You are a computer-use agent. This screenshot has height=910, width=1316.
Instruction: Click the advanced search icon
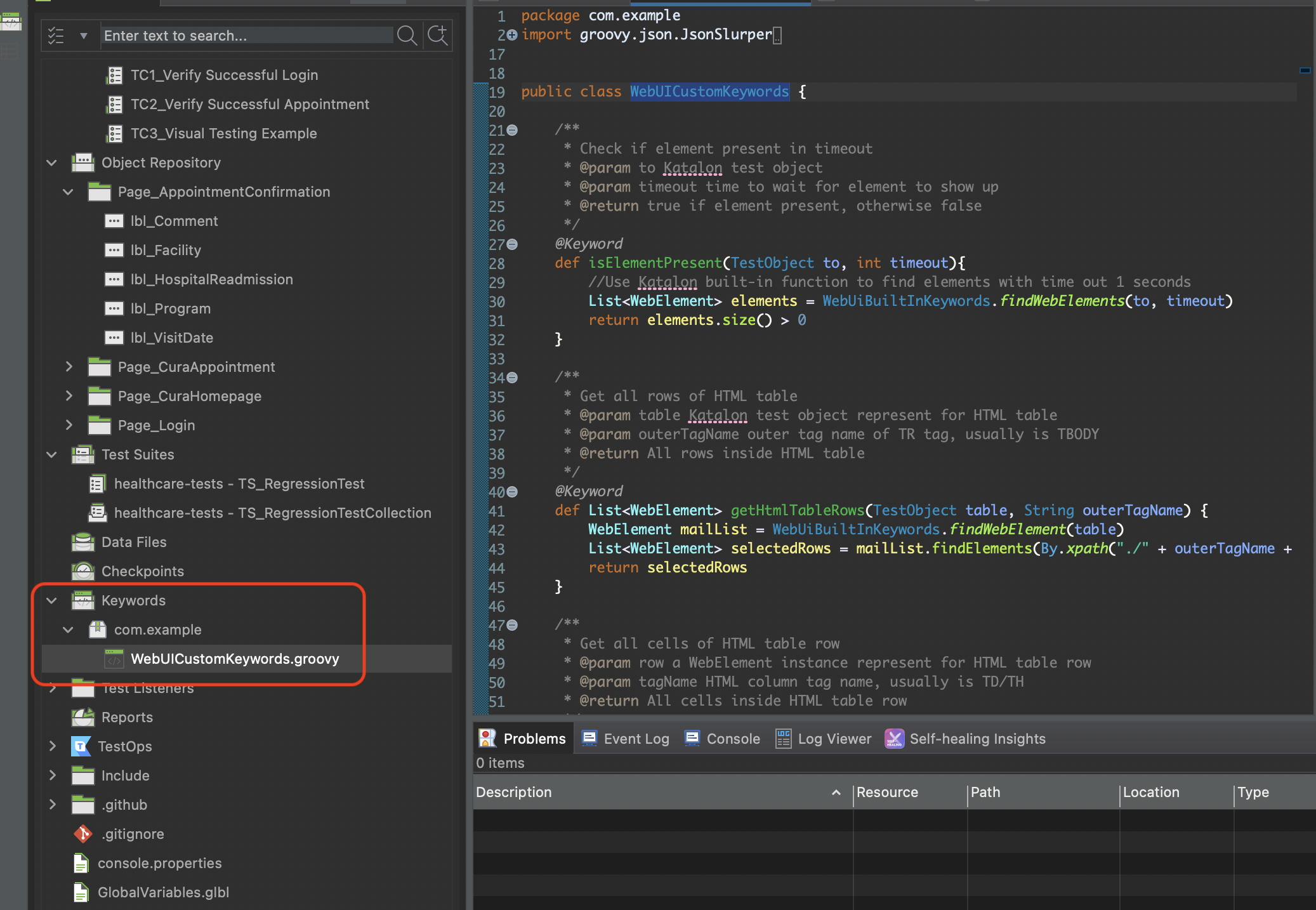click(437, 36)
